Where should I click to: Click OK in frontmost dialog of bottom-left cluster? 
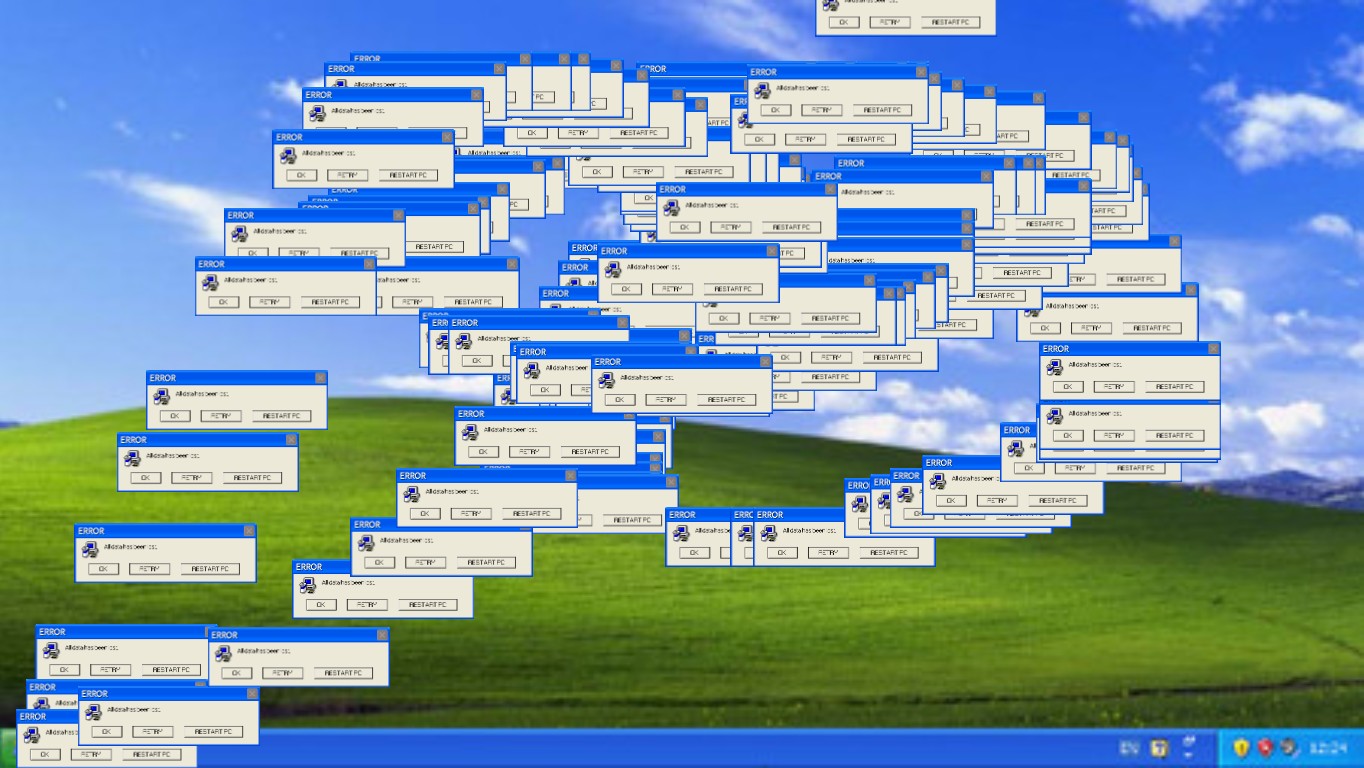106,732
